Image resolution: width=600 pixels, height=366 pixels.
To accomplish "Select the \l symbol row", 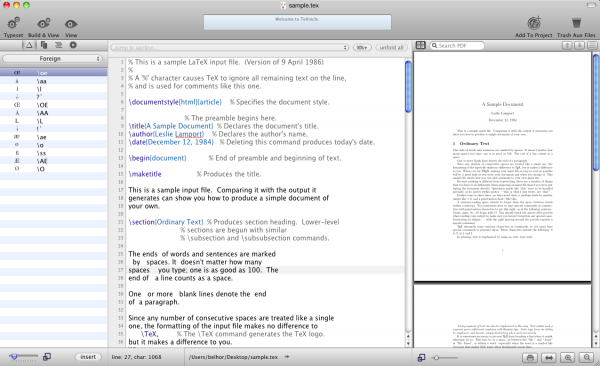I will pos(54,89).
